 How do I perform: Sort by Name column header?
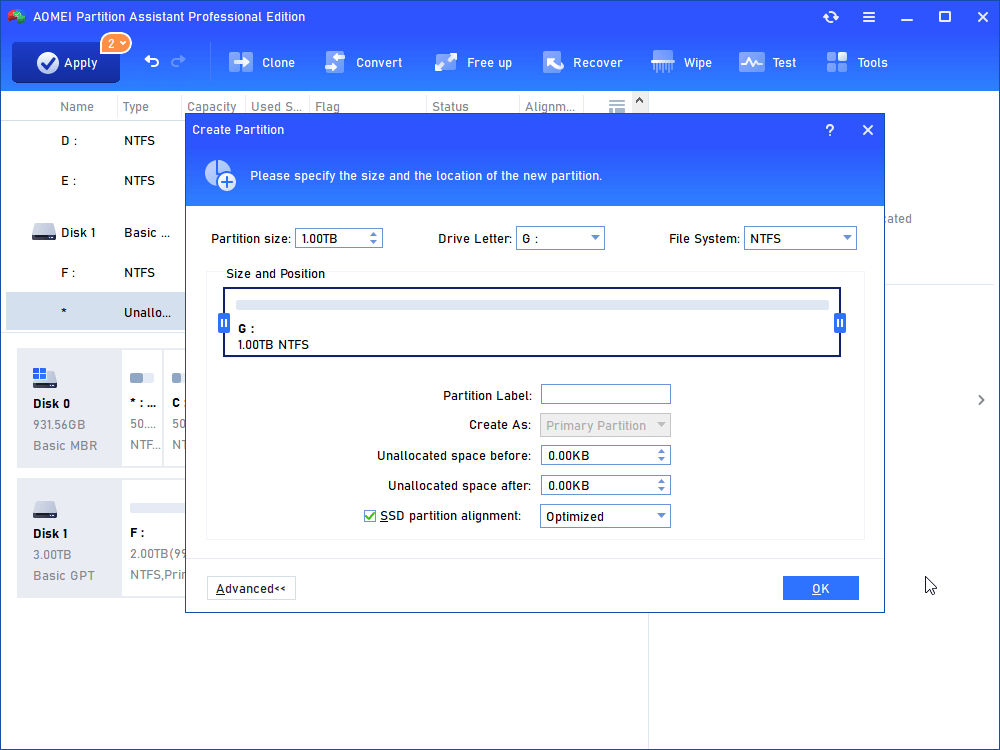pos(77,107)
